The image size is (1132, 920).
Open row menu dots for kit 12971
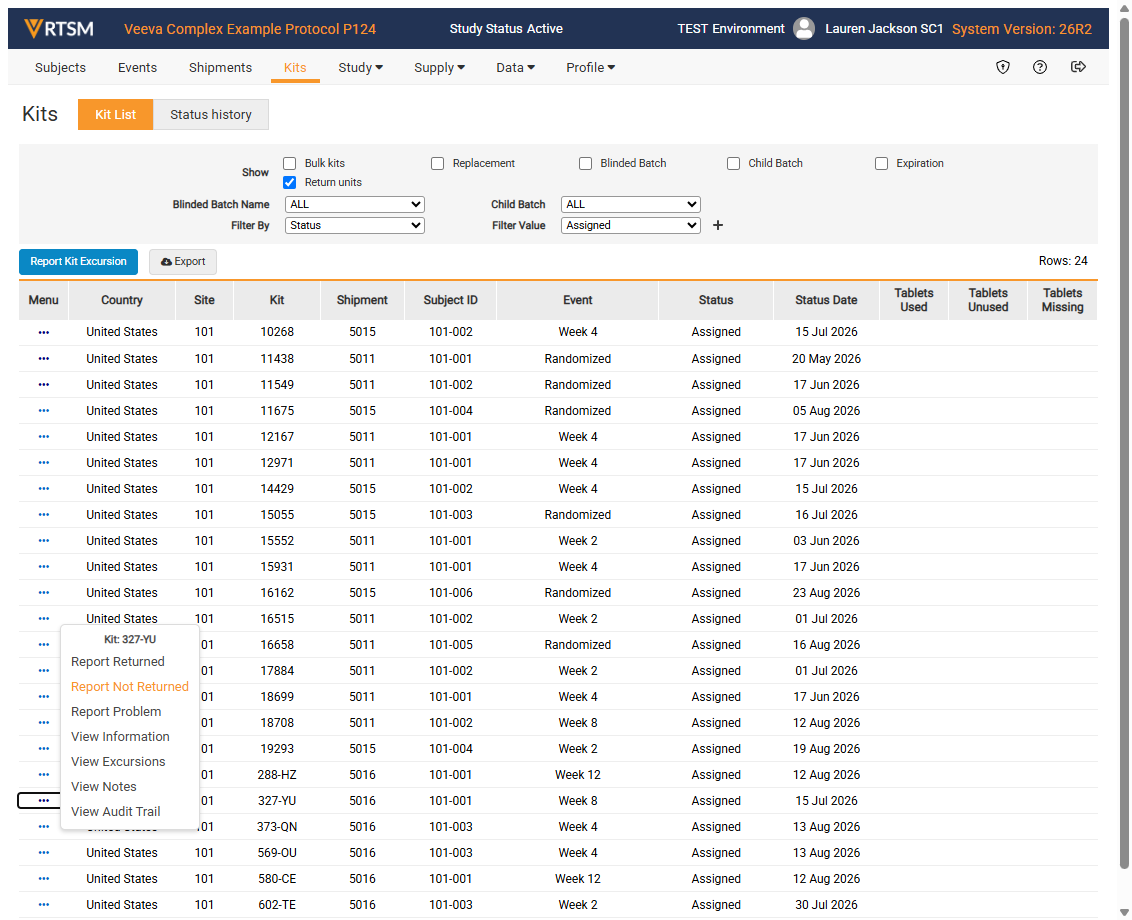pos(44,463)
